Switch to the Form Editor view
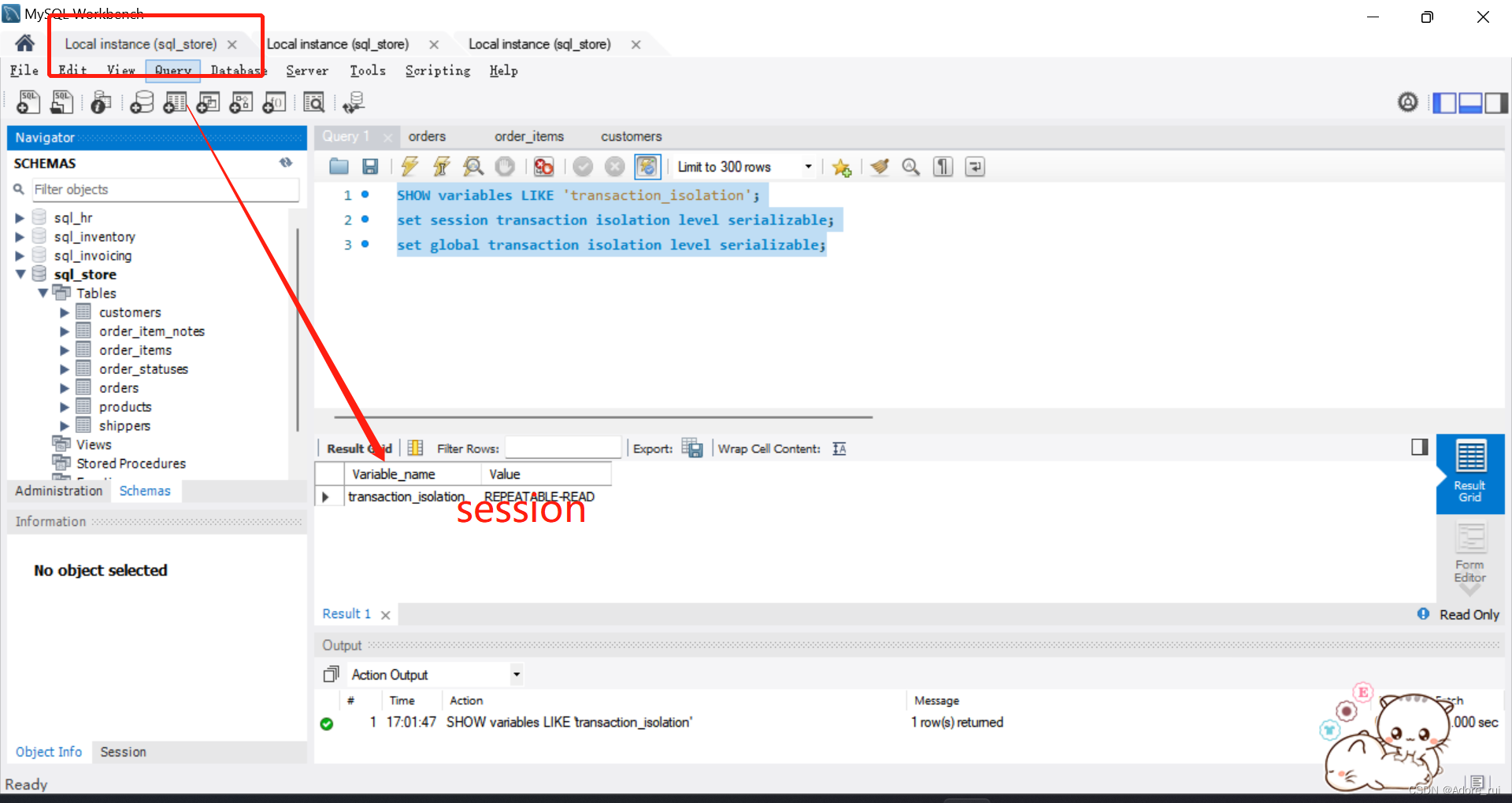 pos(1469,557)
